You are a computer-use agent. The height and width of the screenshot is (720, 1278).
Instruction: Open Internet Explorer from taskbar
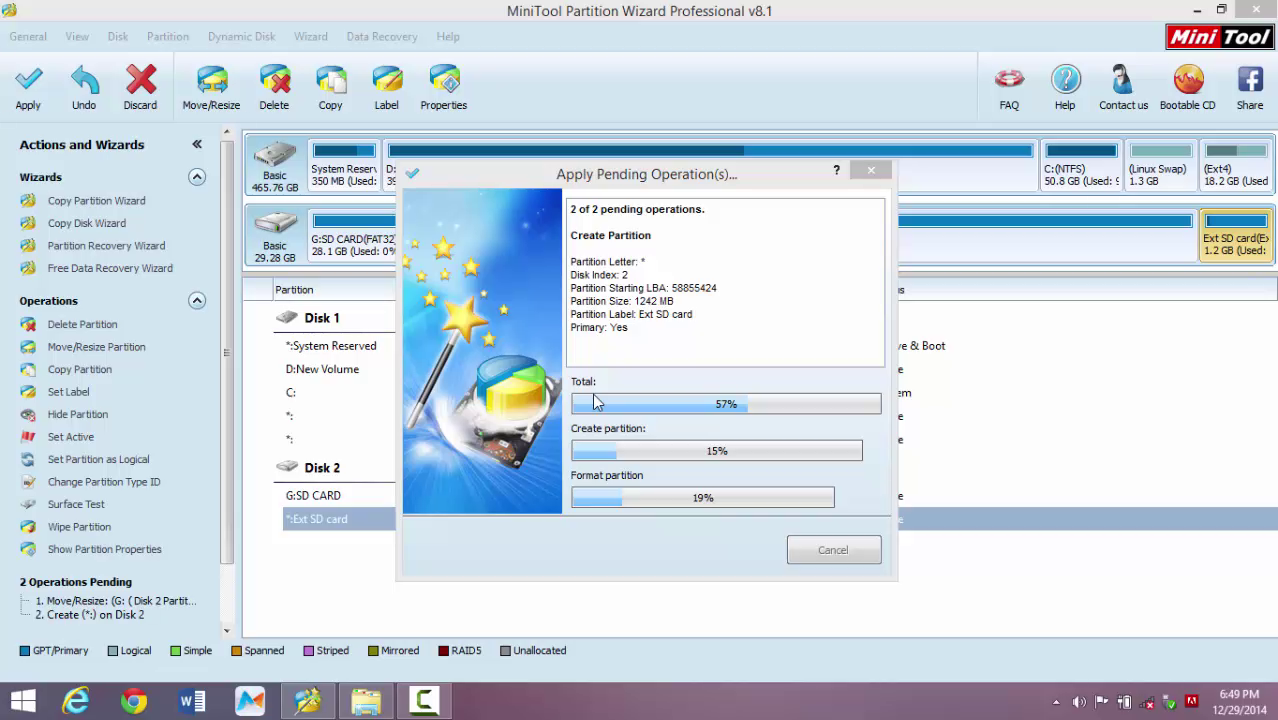coord(76,701)
